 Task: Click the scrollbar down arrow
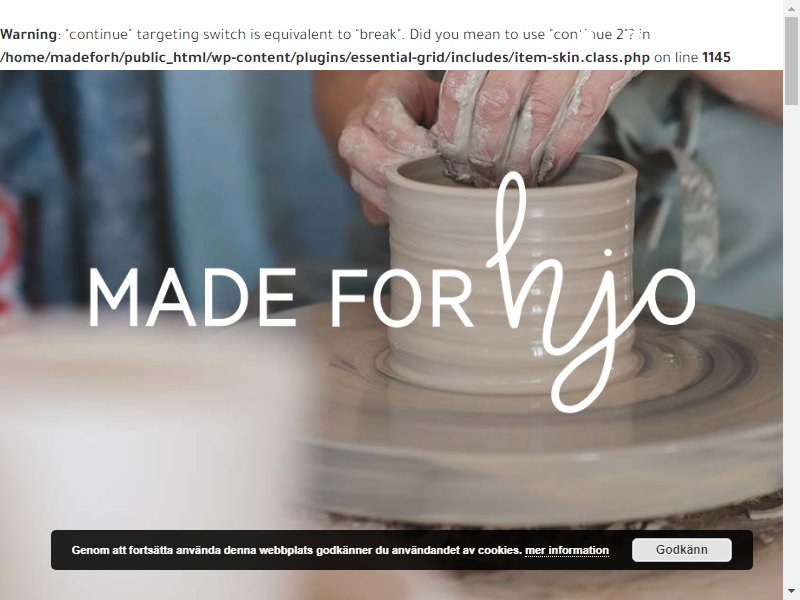[791, 592]
